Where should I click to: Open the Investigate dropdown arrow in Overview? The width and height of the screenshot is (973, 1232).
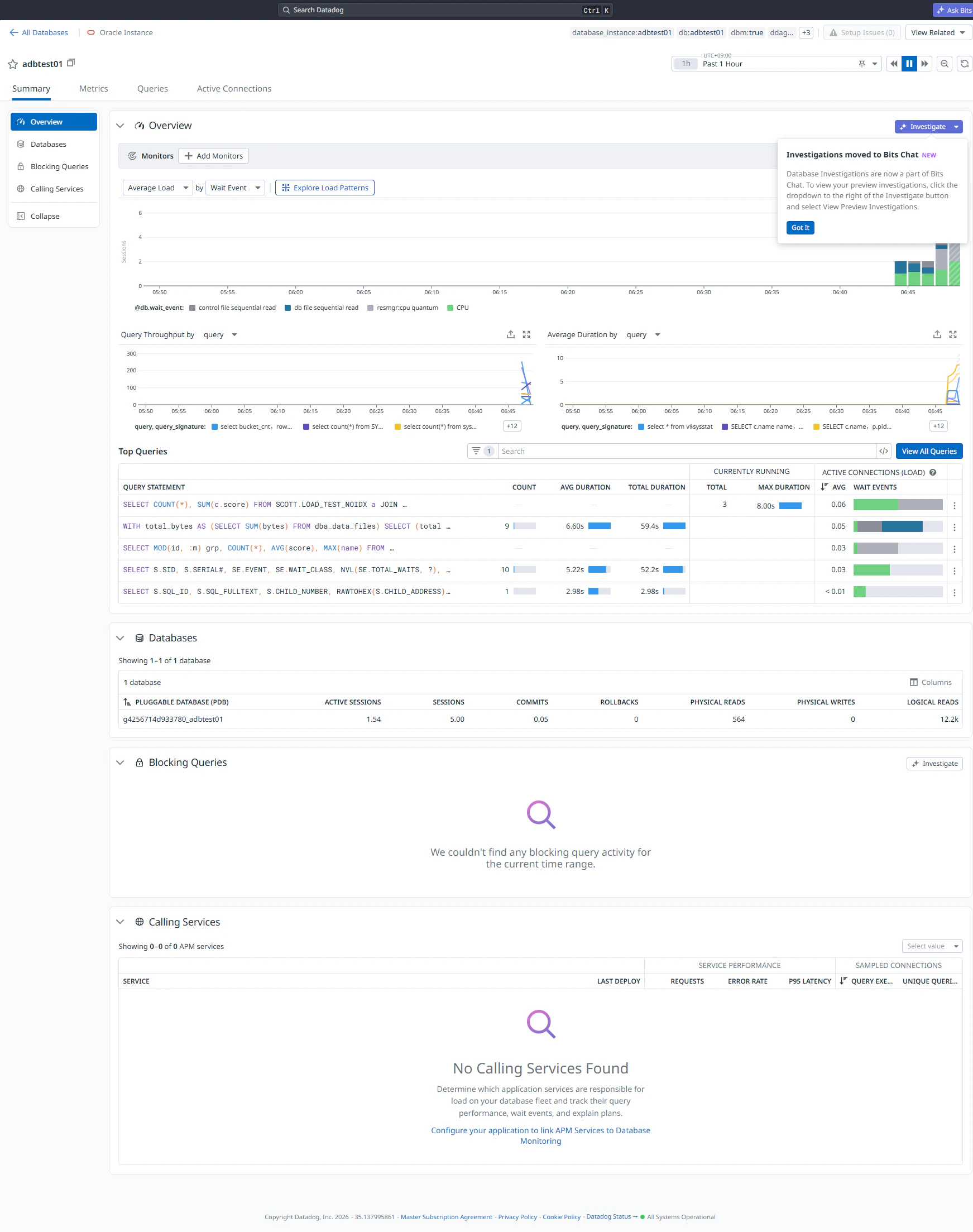coord(956,127)
